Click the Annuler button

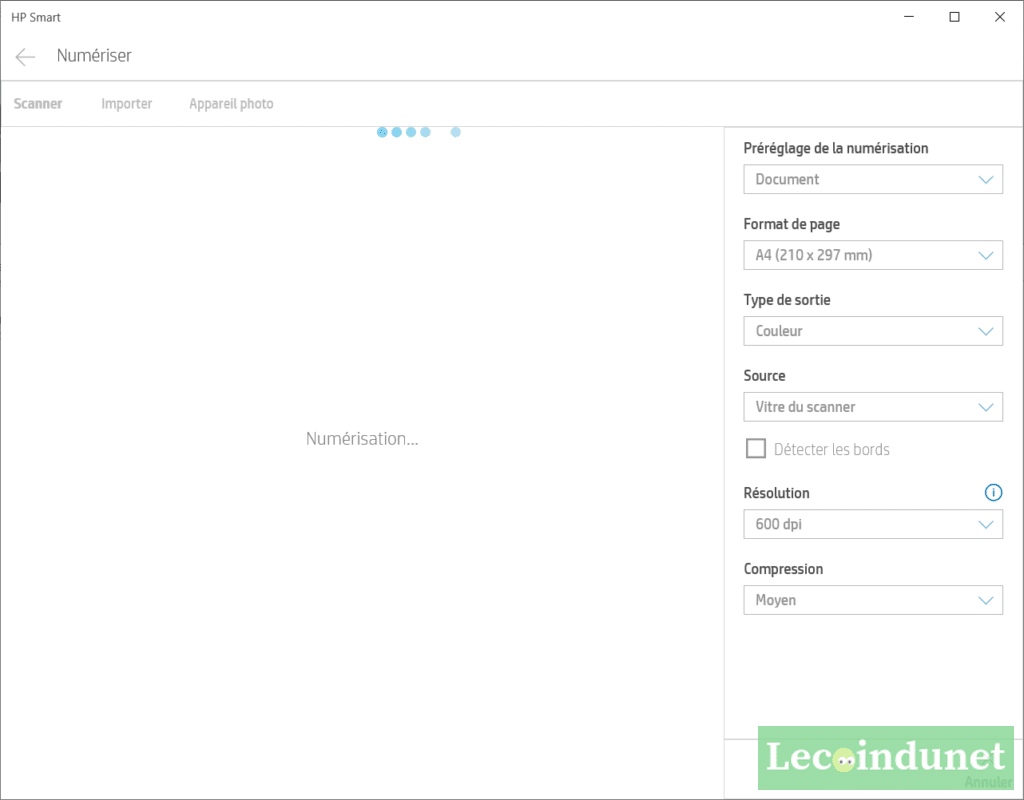pyautogui.click(x=988, y=782)
